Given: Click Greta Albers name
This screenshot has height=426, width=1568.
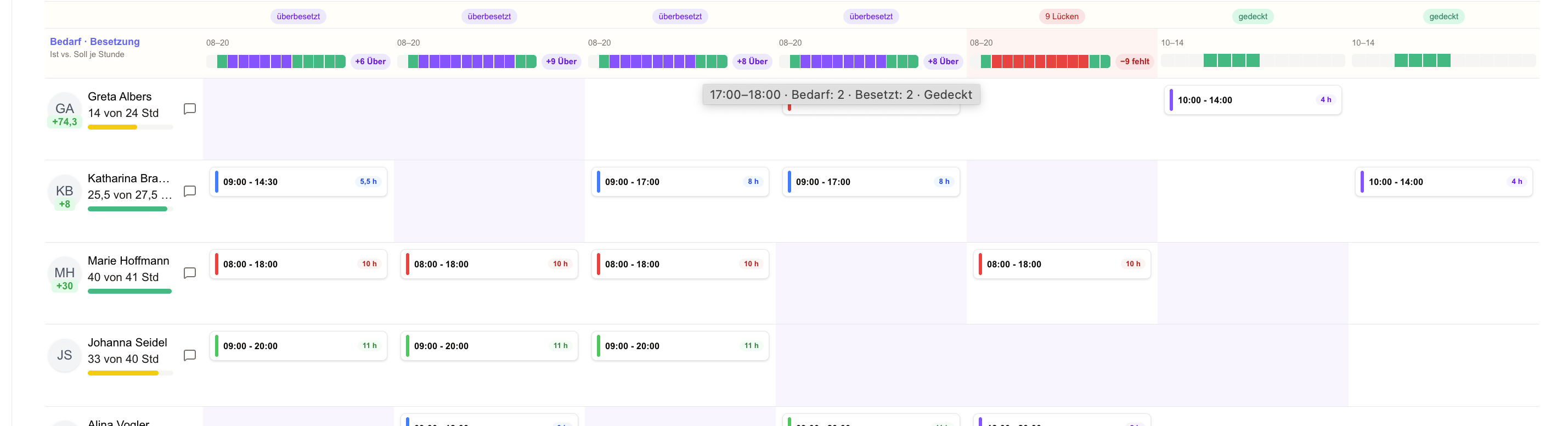Looking at the screenshot, I should [120, 96].
